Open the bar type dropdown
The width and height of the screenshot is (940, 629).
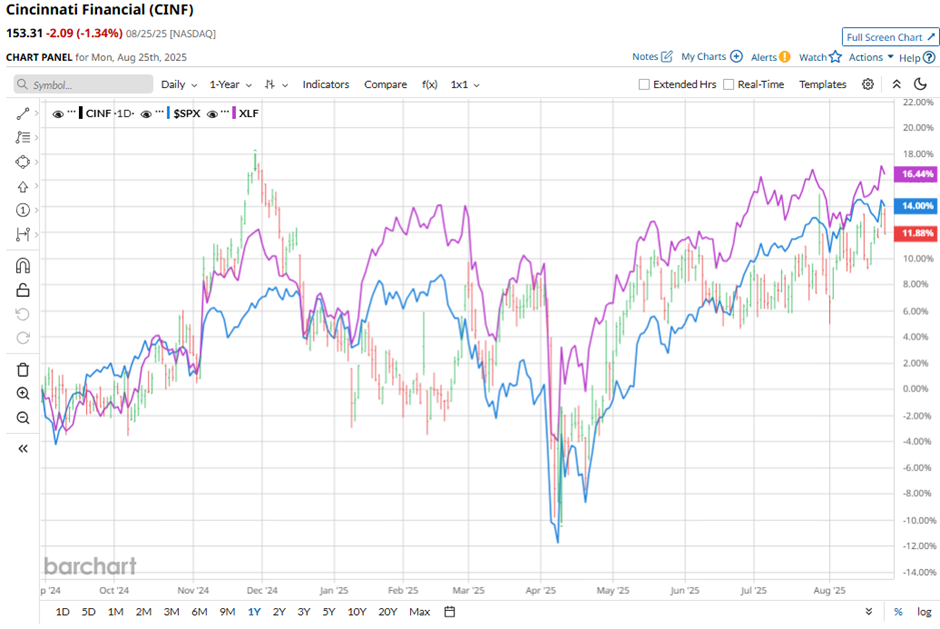tap(276, 85)
